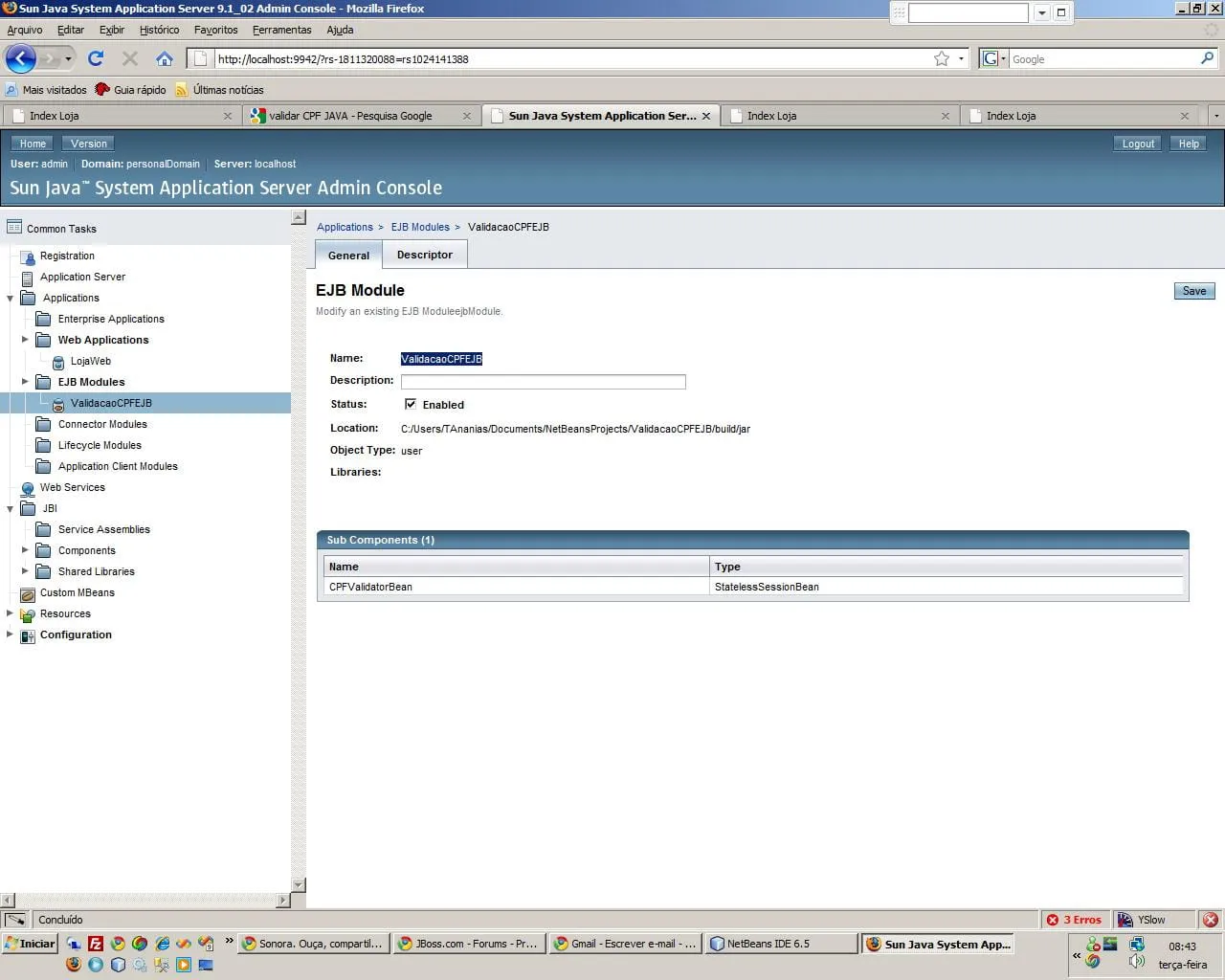Click the Common Tasks icon
This screenshot has height=980, width=1225.
[x=14, y=228]
